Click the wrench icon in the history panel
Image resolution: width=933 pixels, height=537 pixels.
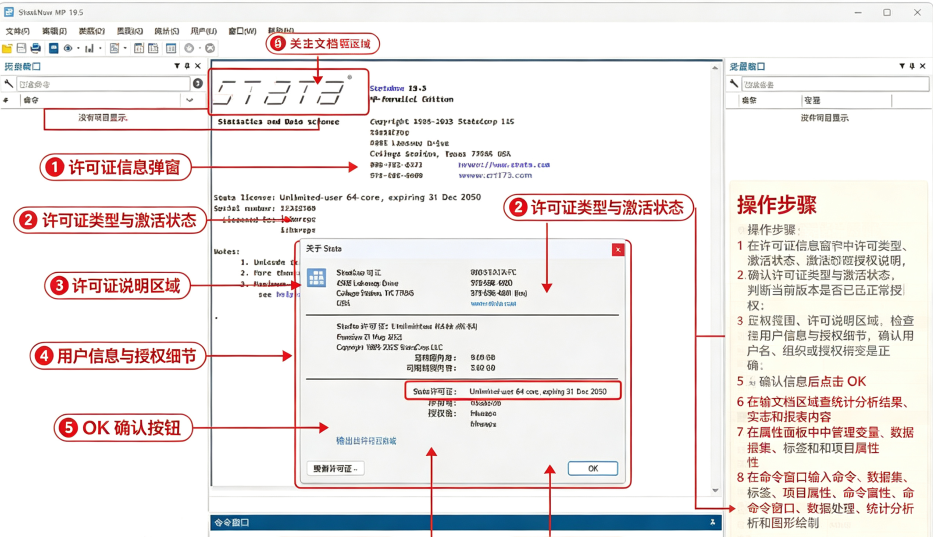point(8,84)
